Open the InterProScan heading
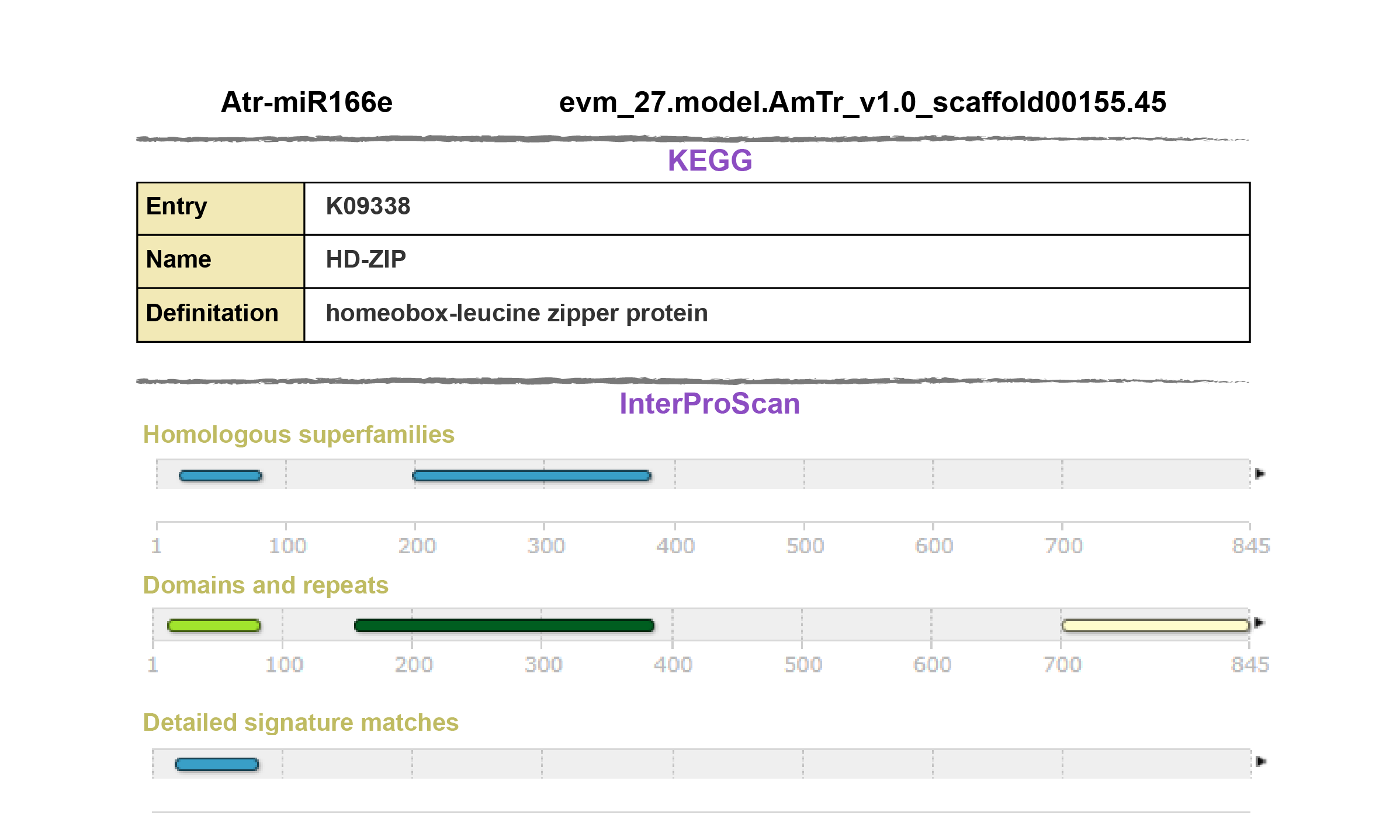Screen dimensions: 1400x840 pos(709,404)
